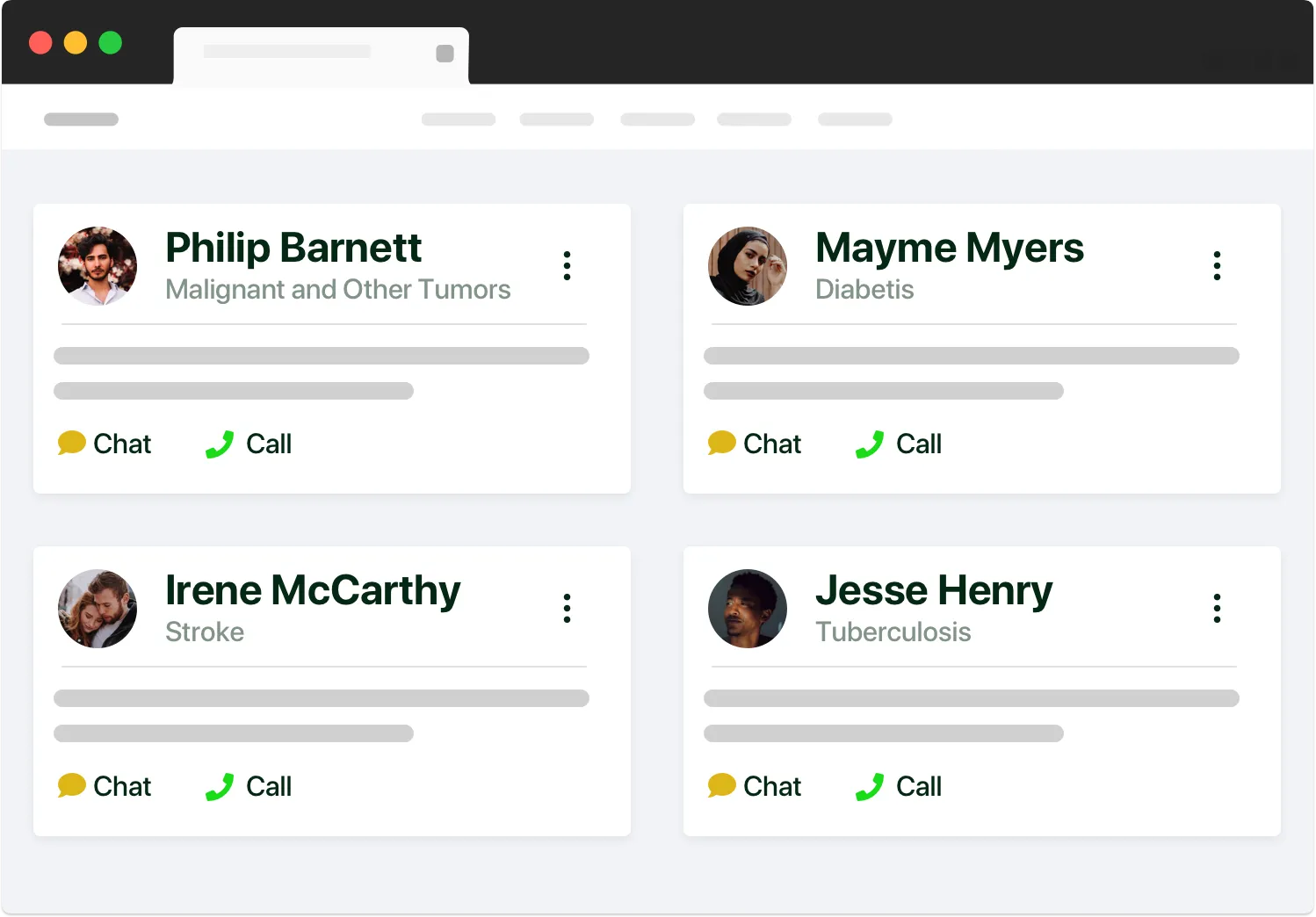Select the Chat icon for Mayme Myers

[722, 444]
